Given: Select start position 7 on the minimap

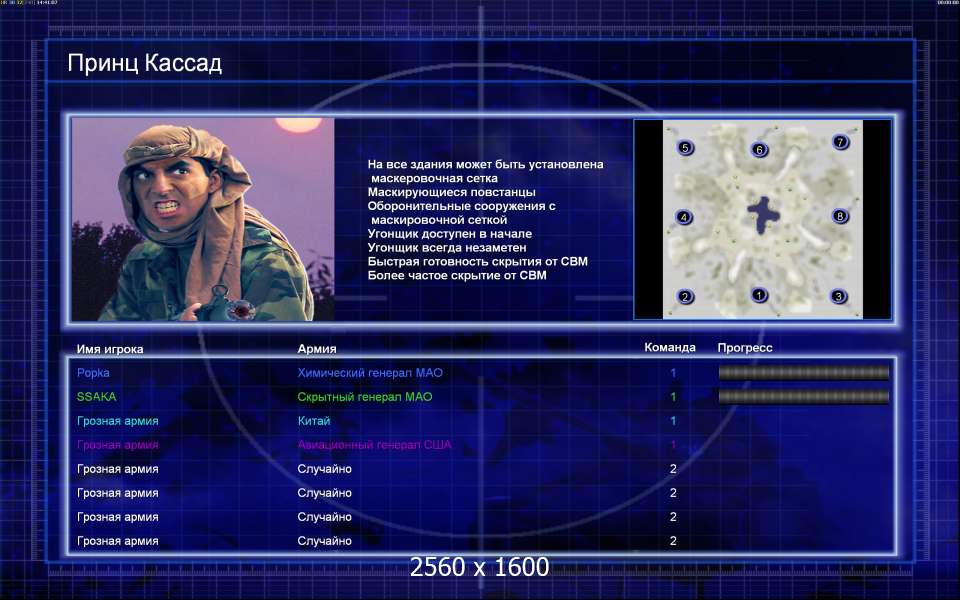Looking at the screenshot, I should click(x=841, y=142).
